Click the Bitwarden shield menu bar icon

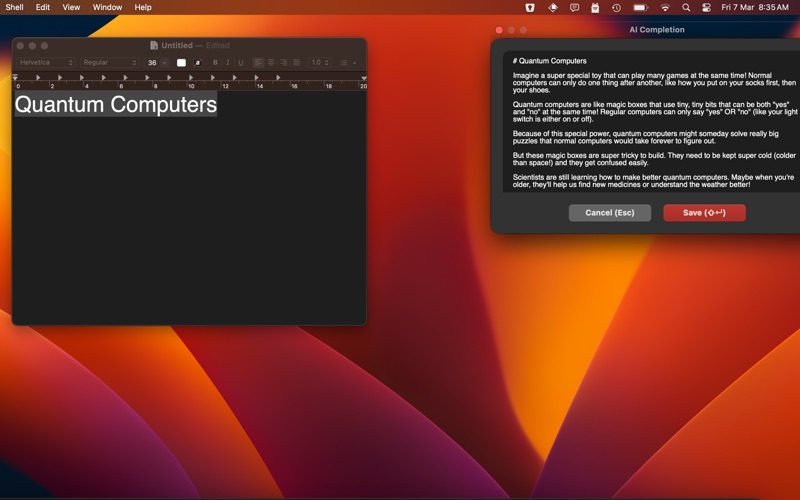tap(530, 8)
